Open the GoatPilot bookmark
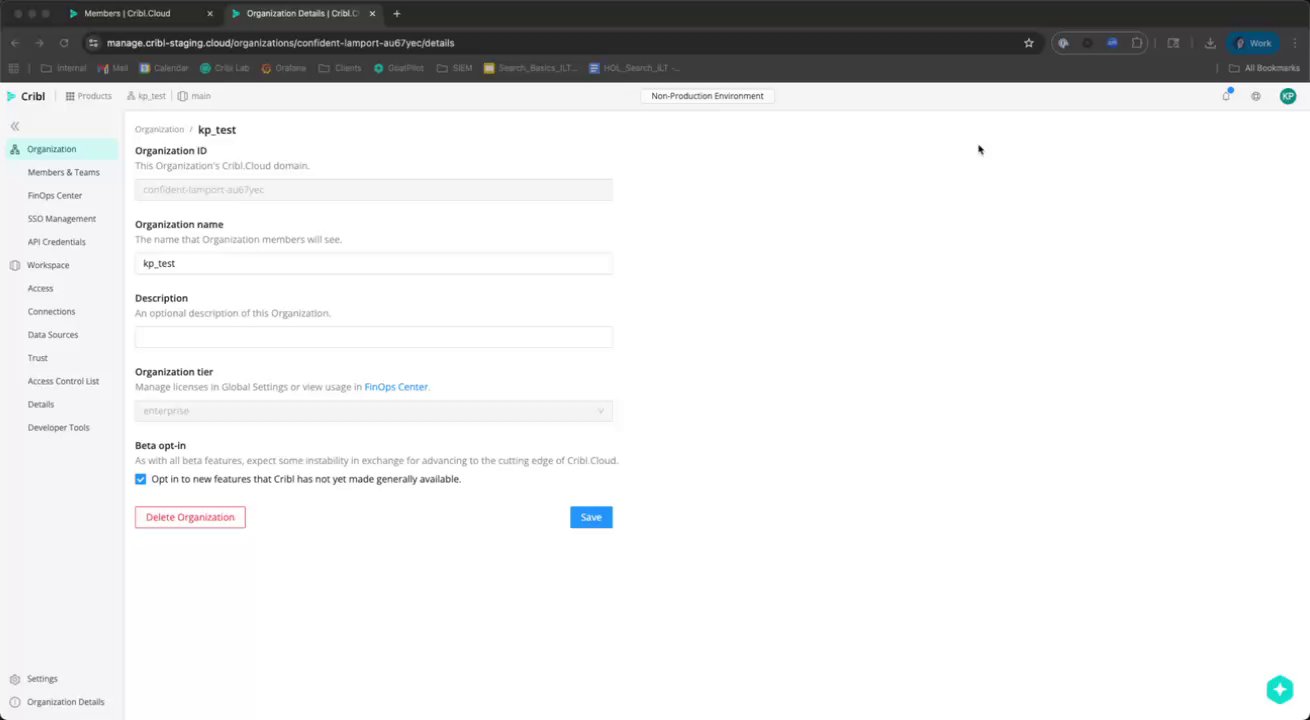Image resolution: width=1310 pixels, height=720 pixels. tap(399, 68)
